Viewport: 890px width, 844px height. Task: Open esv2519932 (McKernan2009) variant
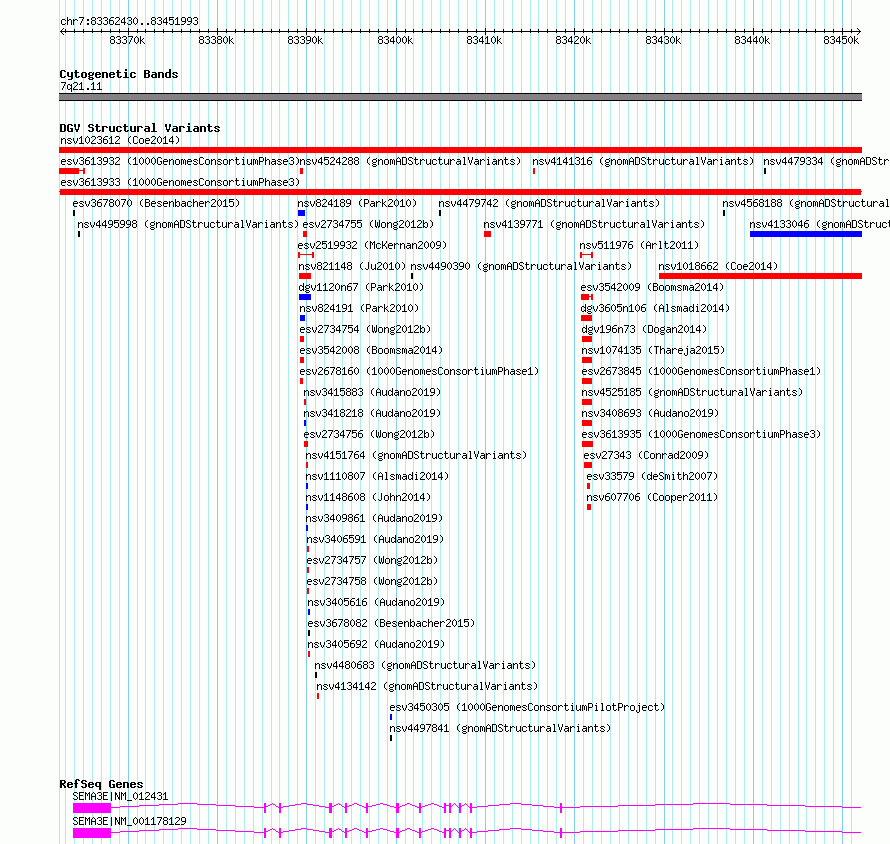[372, 245]
